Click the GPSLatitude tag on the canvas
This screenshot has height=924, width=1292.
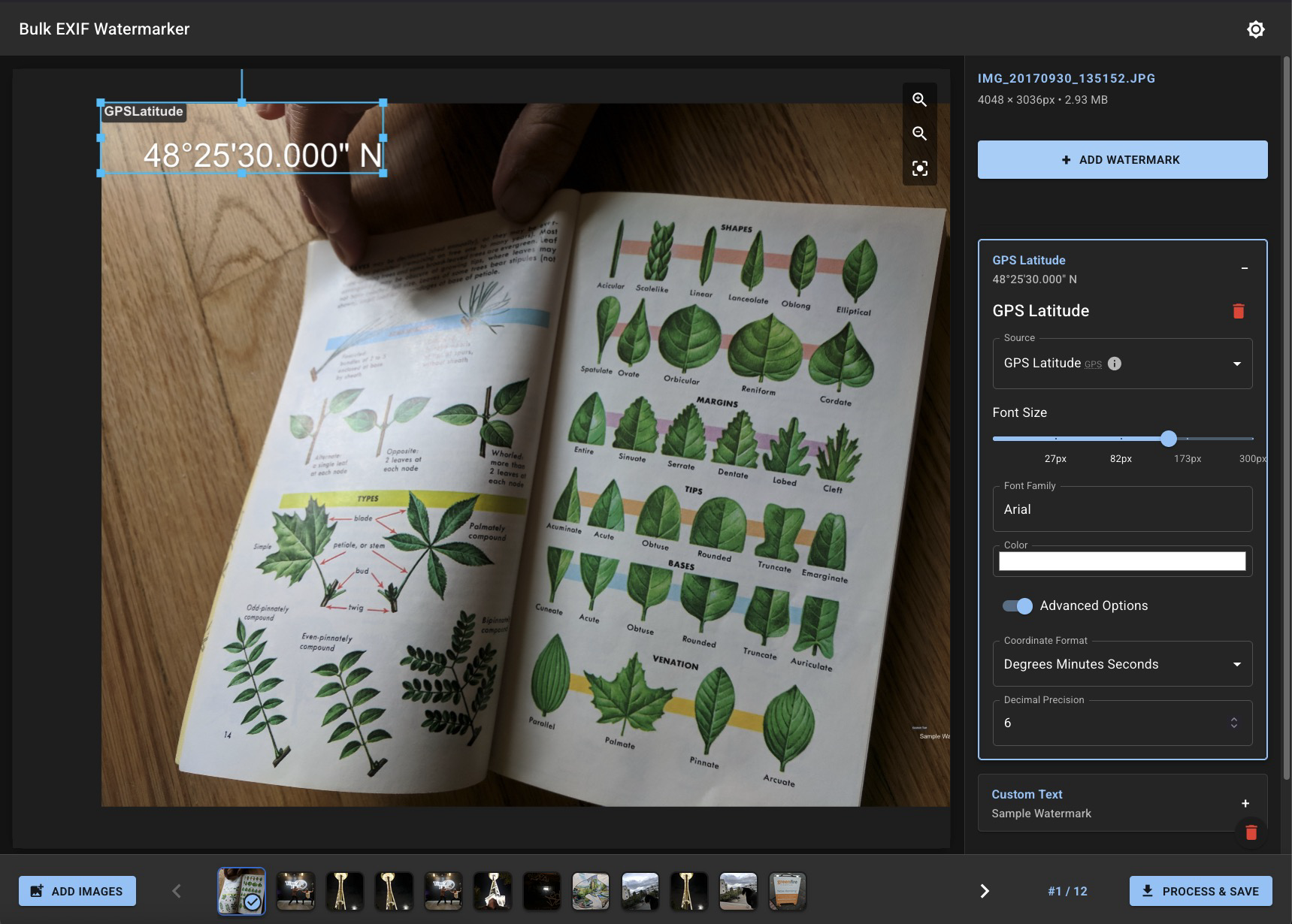(x=144, y=111)
